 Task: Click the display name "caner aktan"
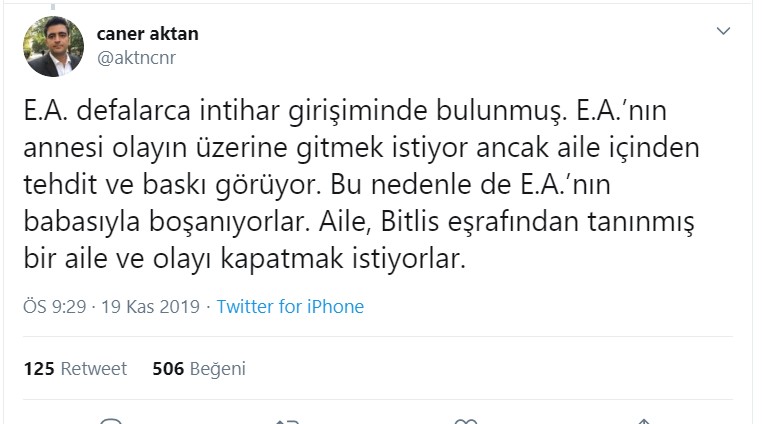[x=147, y=33]
